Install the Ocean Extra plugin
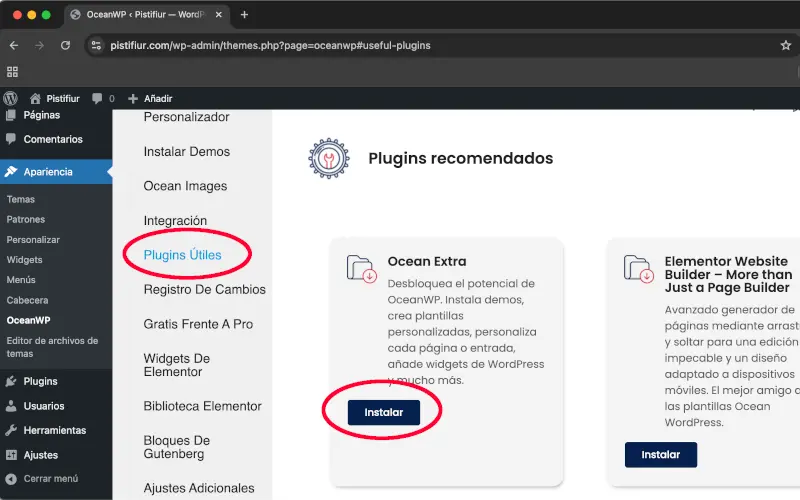The image size is (800, 500). tap(384, 413)
